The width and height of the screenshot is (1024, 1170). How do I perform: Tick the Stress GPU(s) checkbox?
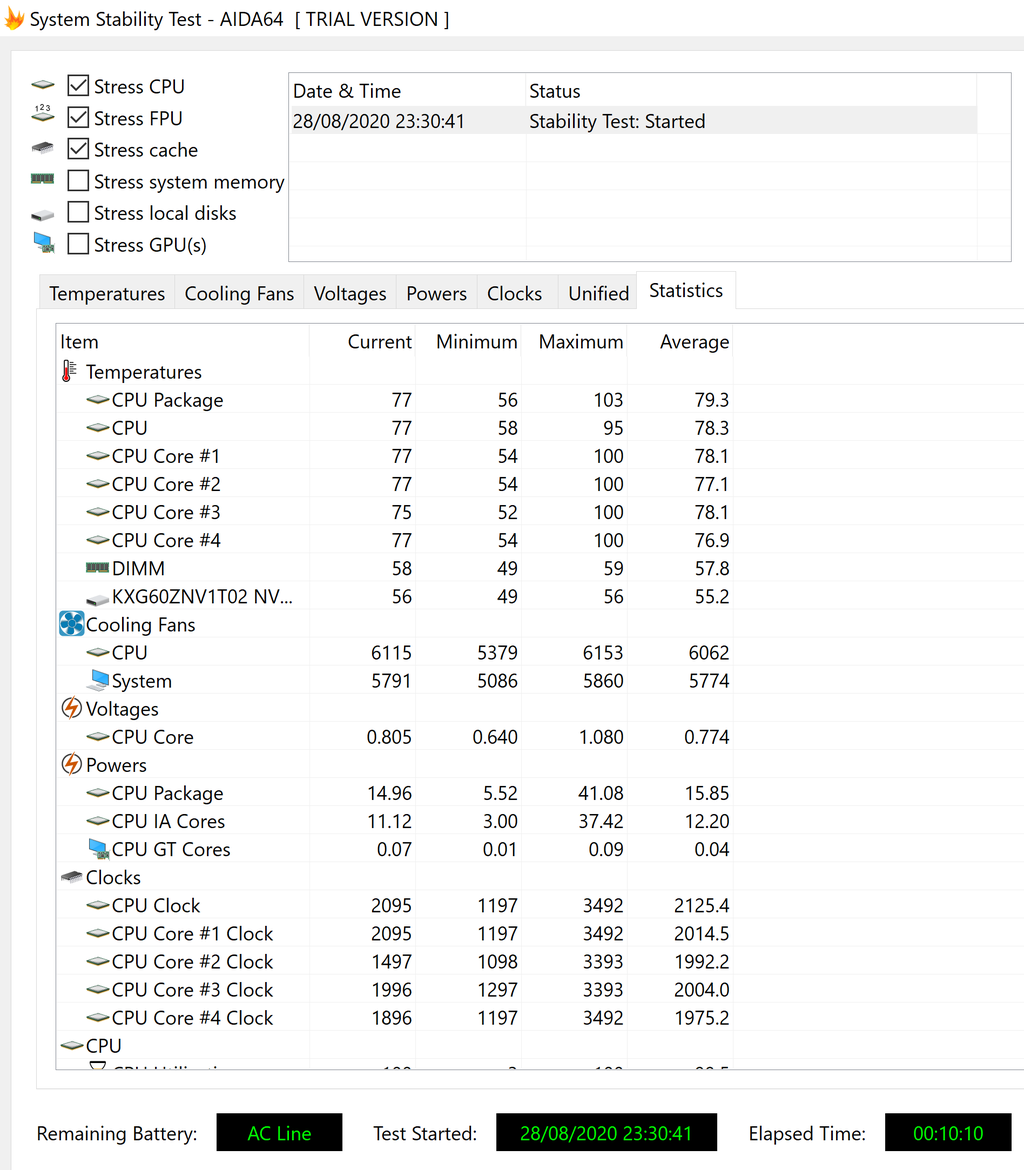click(x=78, y=245)
